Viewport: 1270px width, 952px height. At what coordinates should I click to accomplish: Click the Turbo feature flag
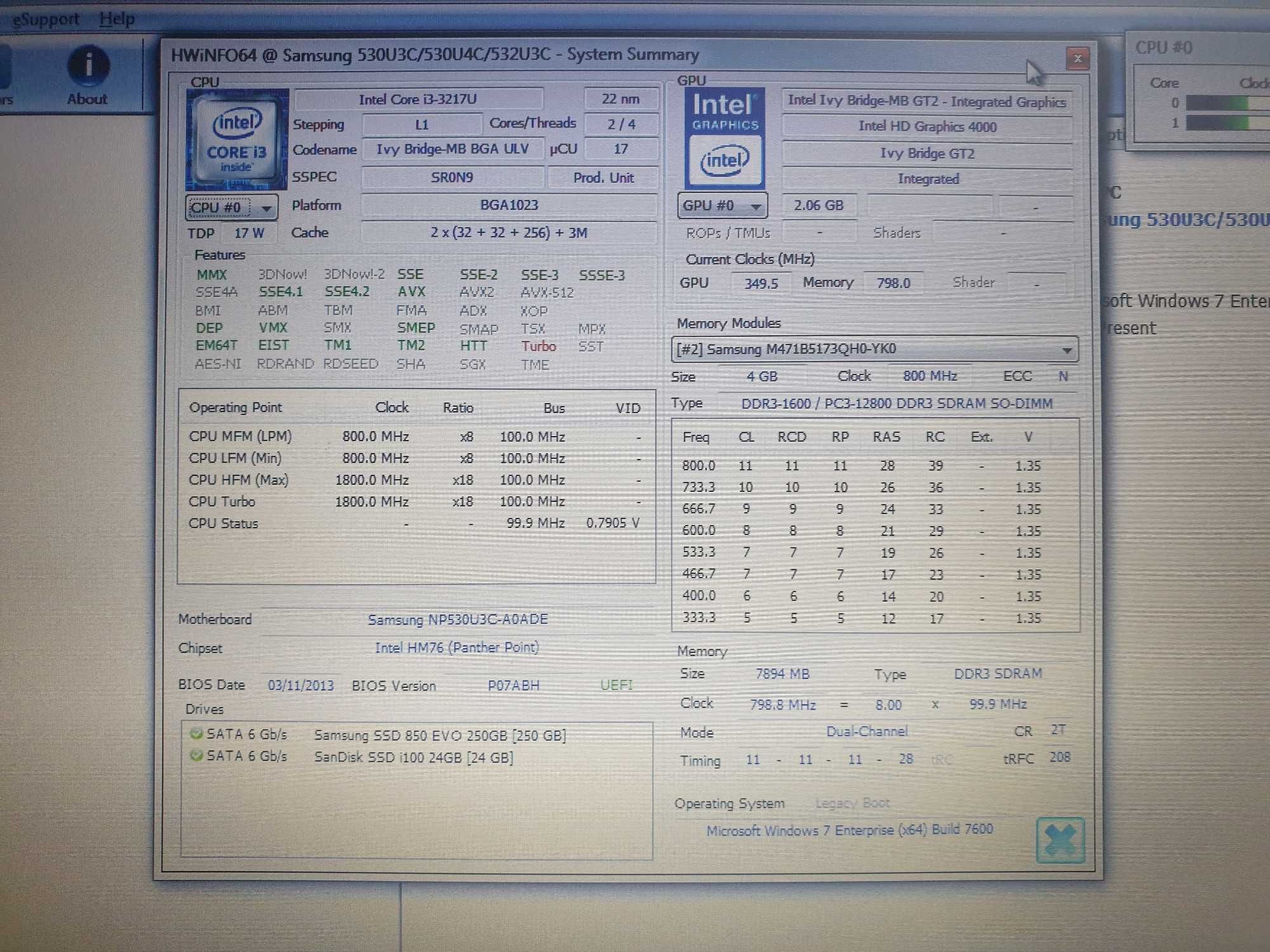pos(538,347)
